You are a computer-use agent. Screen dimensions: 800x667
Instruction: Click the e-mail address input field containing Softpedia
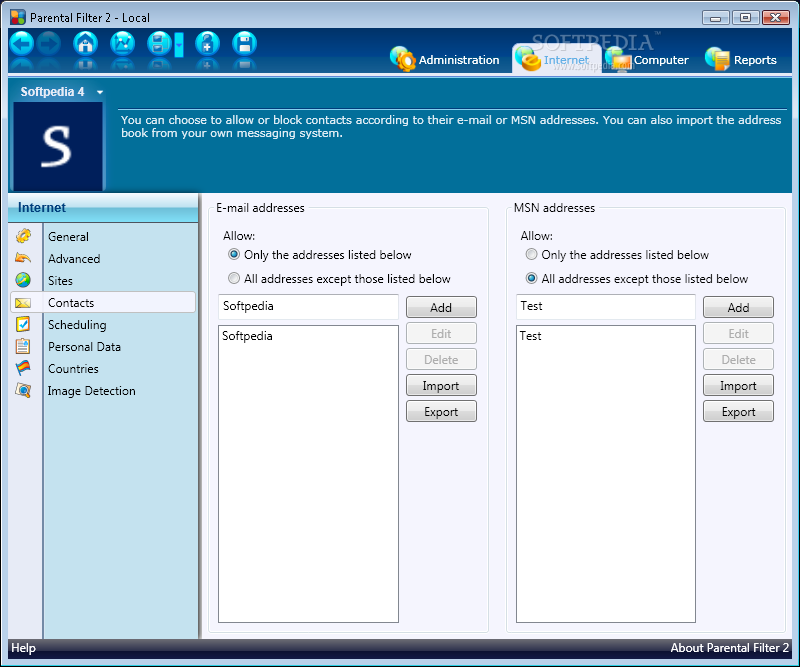308,306
